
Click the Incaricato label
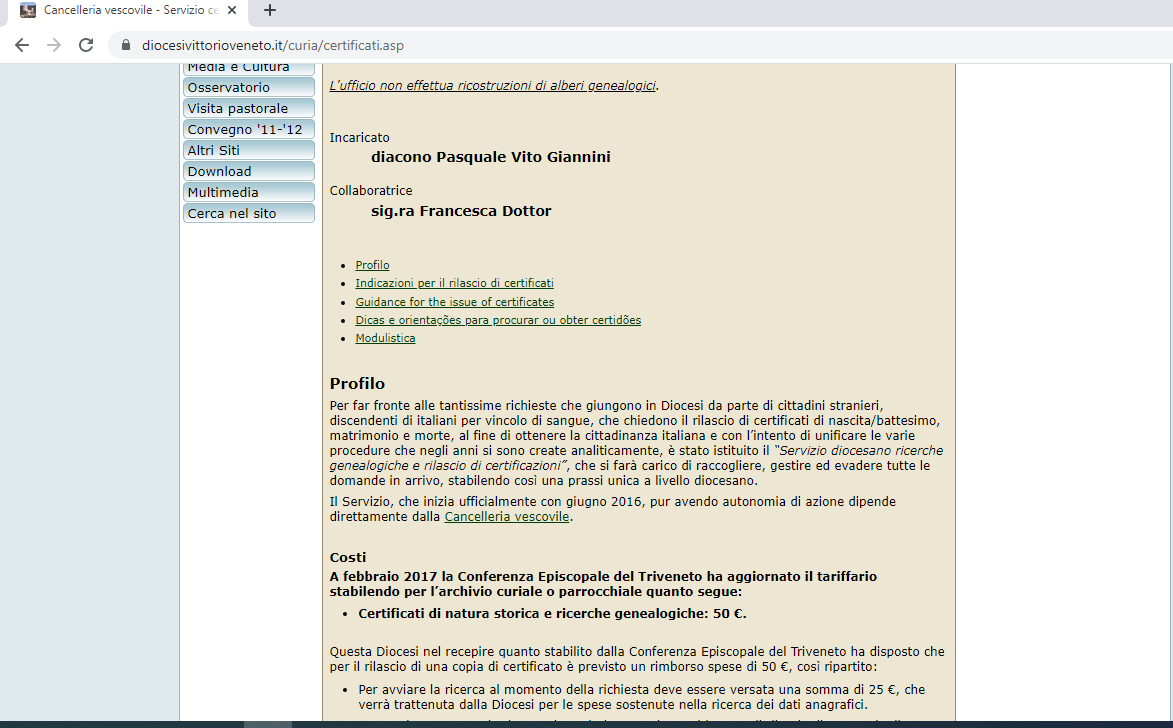[x=359, y=137]
